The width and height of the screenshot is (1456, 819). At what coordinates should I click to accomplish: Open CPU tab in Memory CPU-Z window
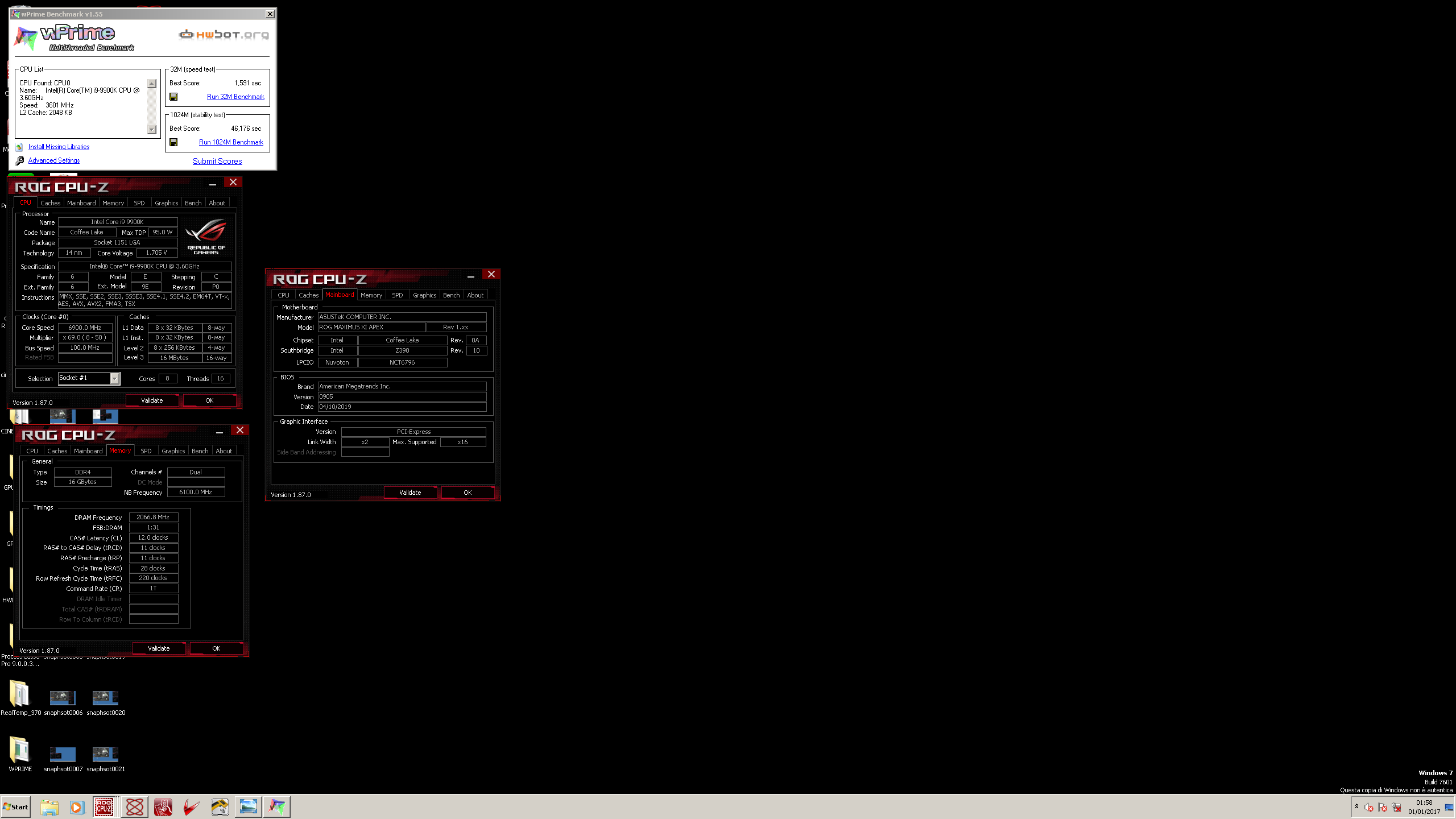coord(32,451)
